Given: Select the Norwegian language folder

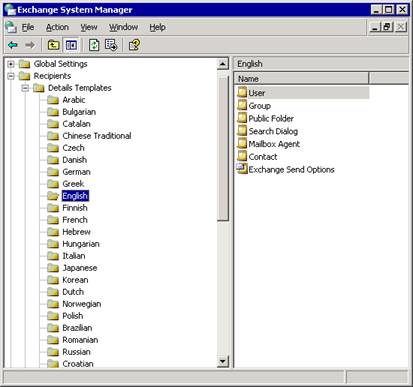Looking at the screenshot, I should pyautogui.click(x=82, y=304).
